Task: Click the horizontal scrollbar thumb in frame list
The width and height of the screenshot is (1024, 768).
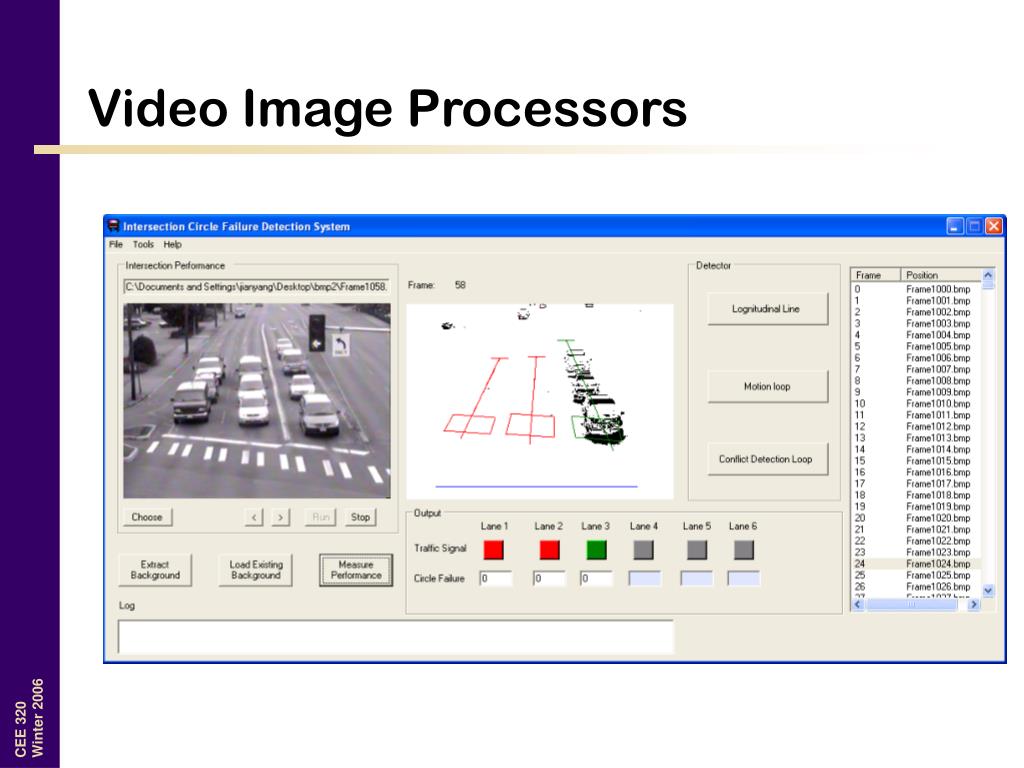Action: [x=912, y=605]
